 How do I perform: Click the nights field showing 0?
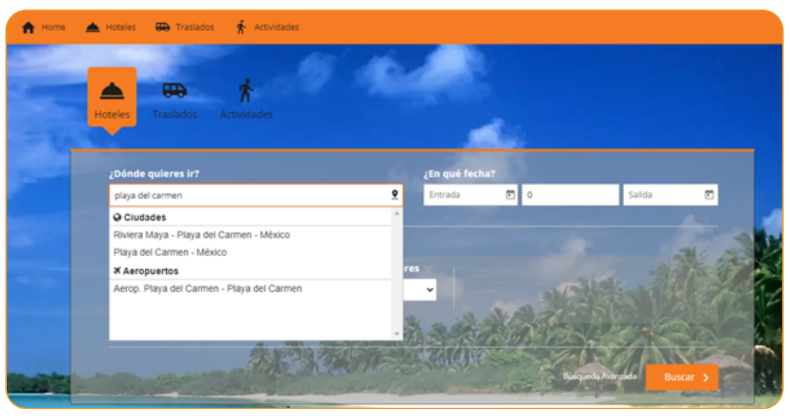click(x=569, y=195)
